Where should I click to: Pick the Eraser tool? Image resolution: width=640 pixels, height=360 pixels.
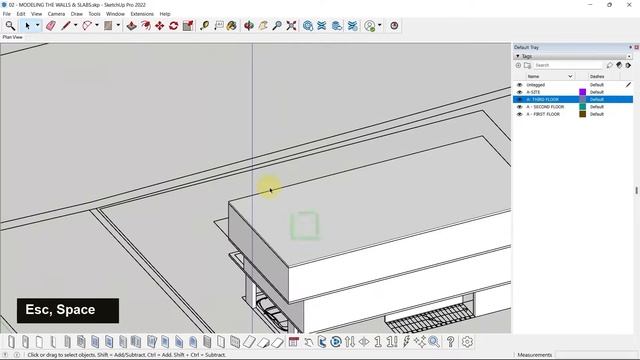tap(51, 26)
